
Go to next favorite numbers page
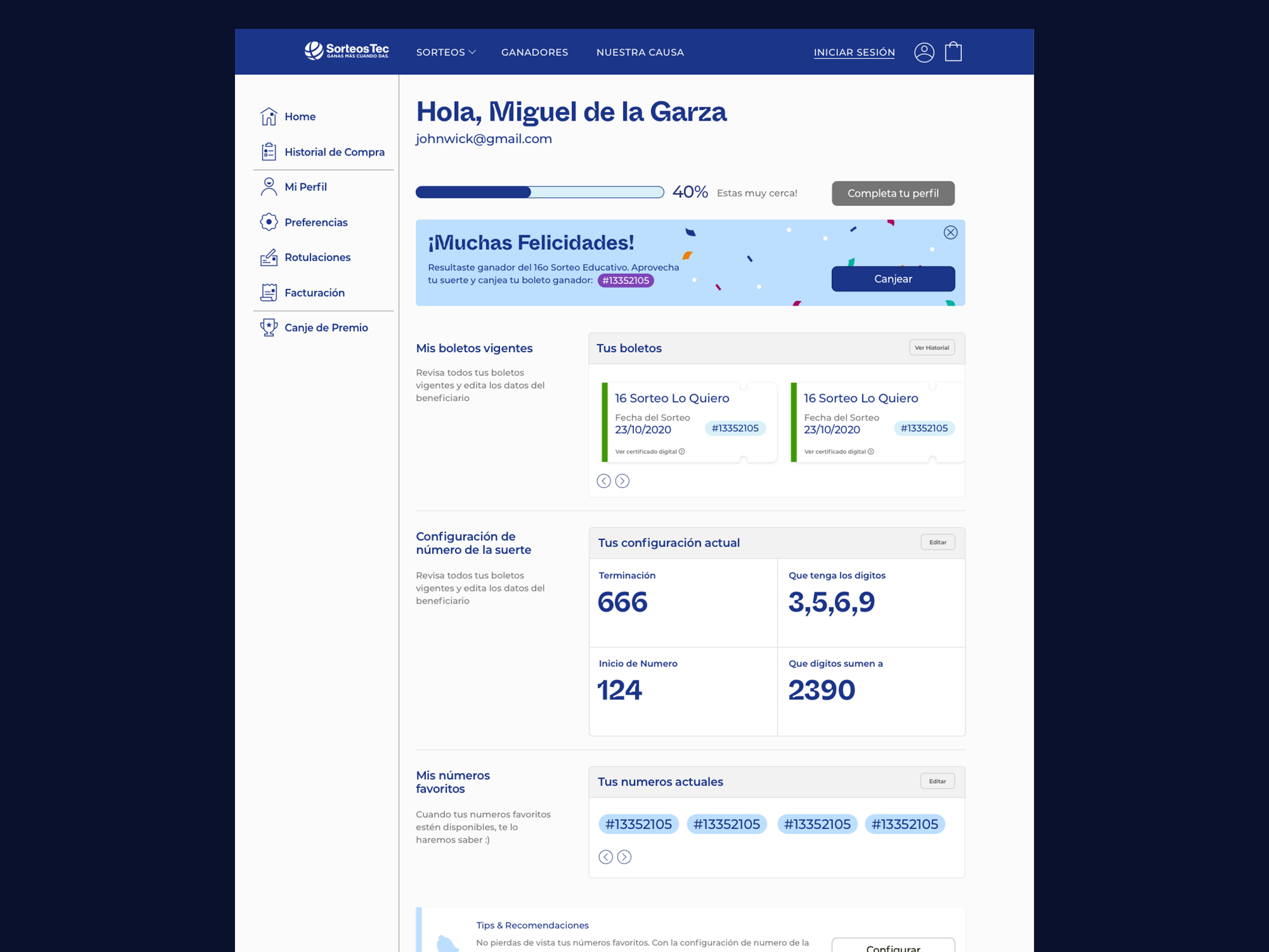click(x=624, y=857)
